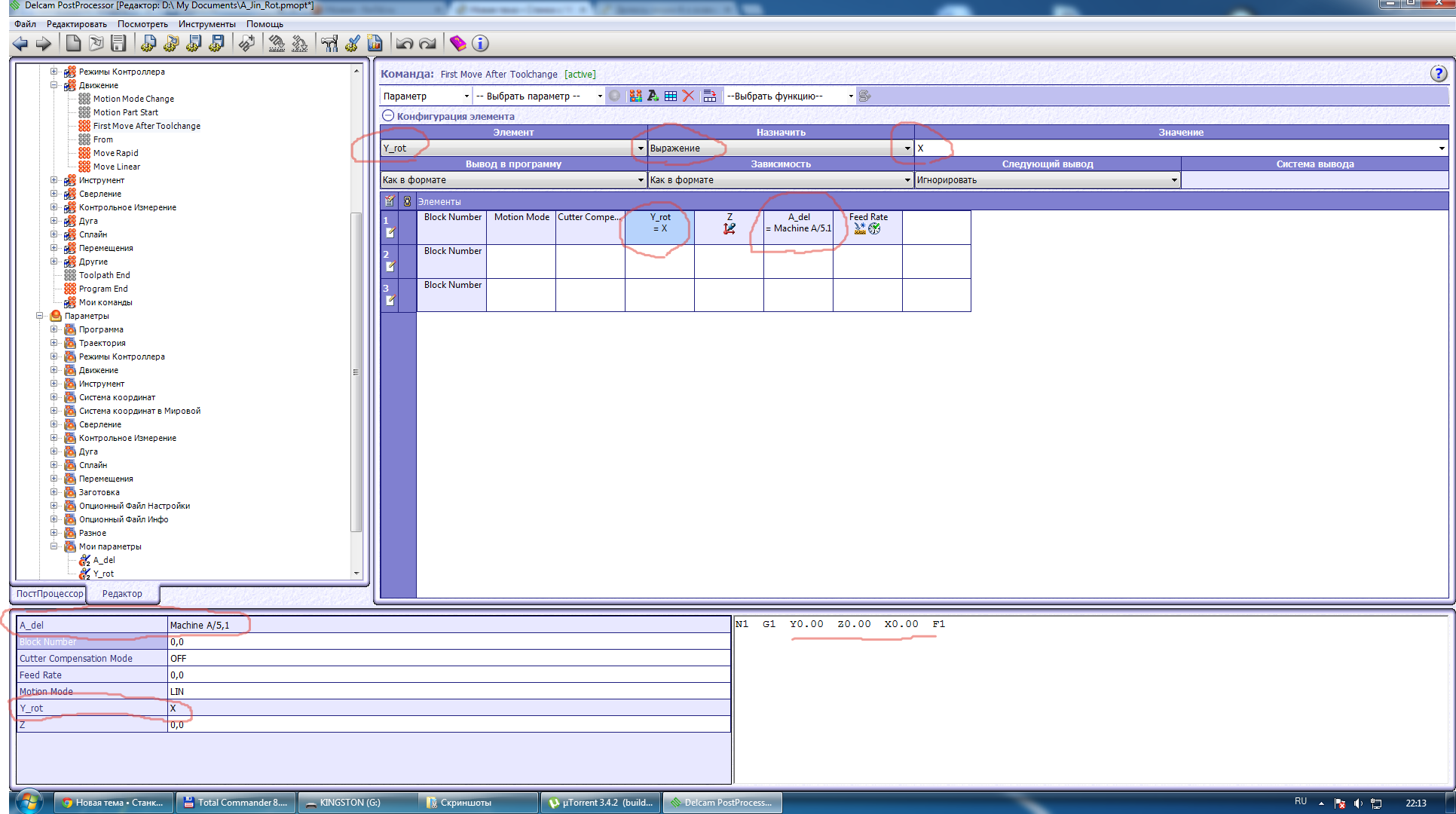The image size is (1456, 814).
Task: Select the Move Linear command
Action: pos(116,167)
